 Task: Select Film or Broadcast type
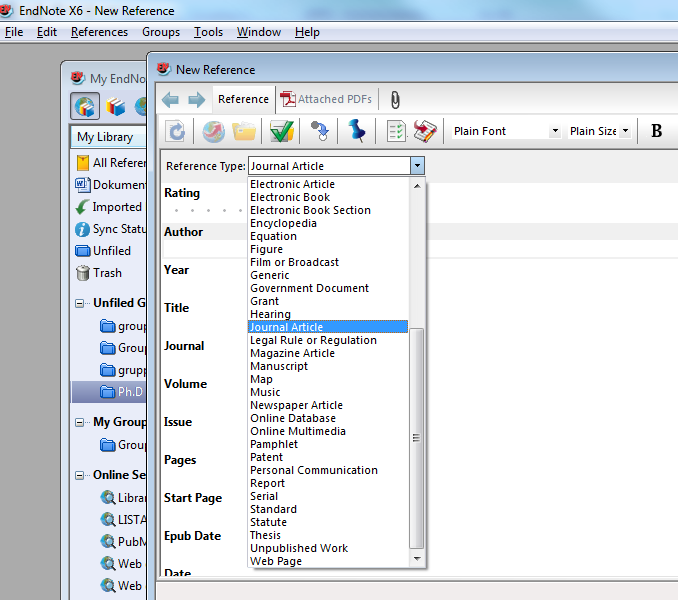[x=328, y=262]
